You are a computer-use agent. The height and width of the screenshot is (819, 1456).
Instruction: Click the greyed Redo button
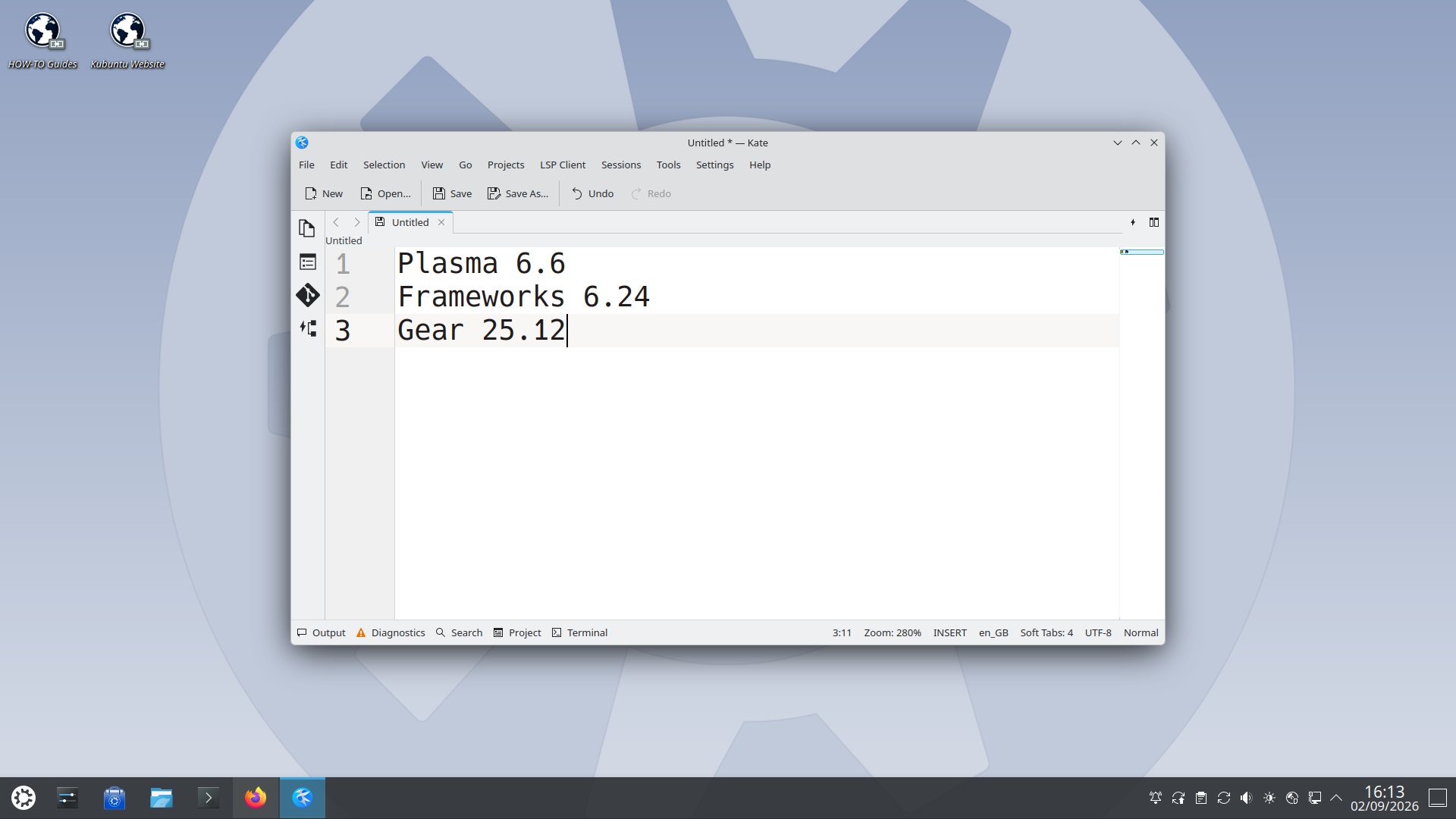pos(651,193)
